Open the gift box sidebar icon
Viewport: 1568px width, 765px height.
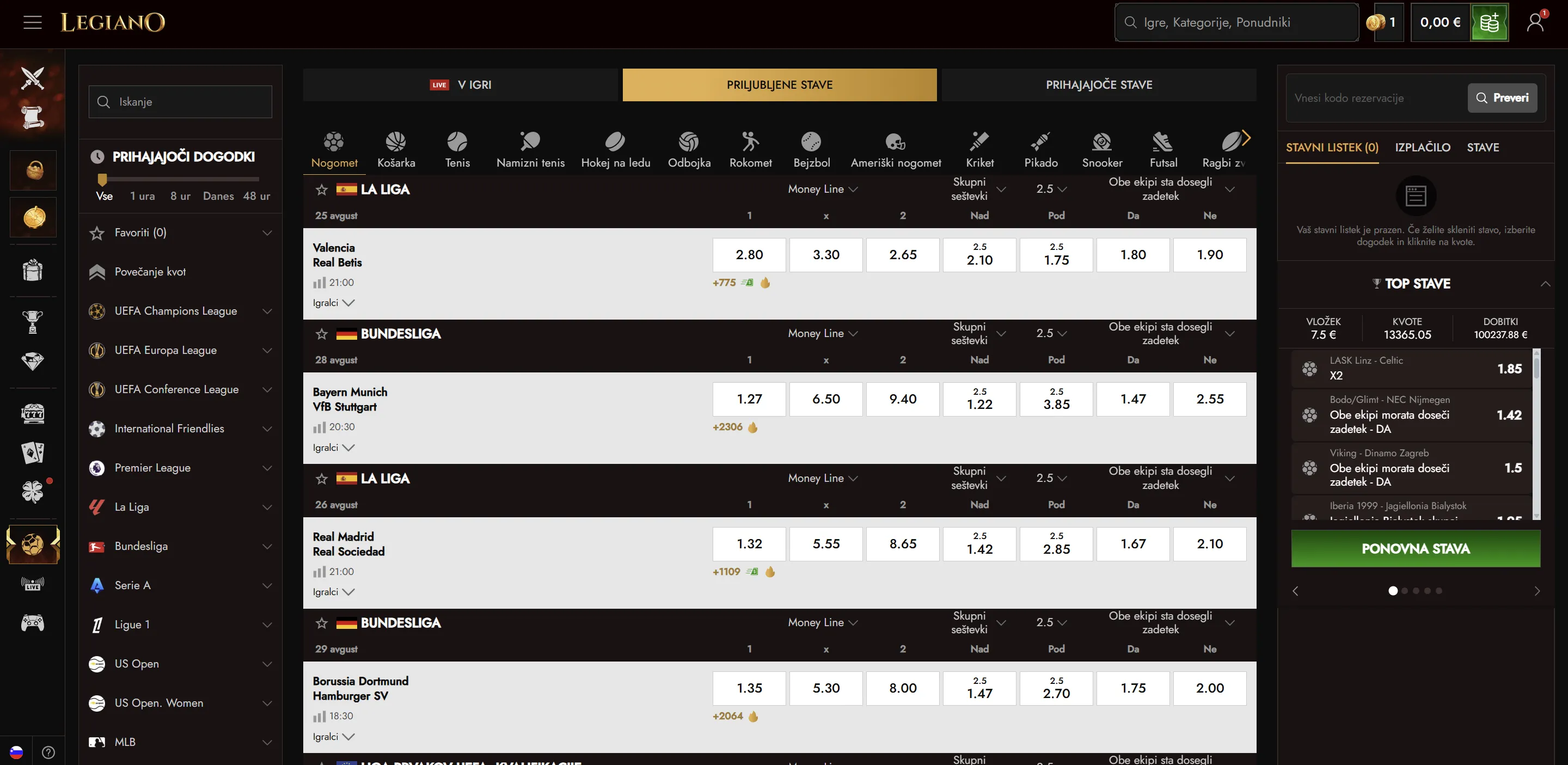point(33,270)
